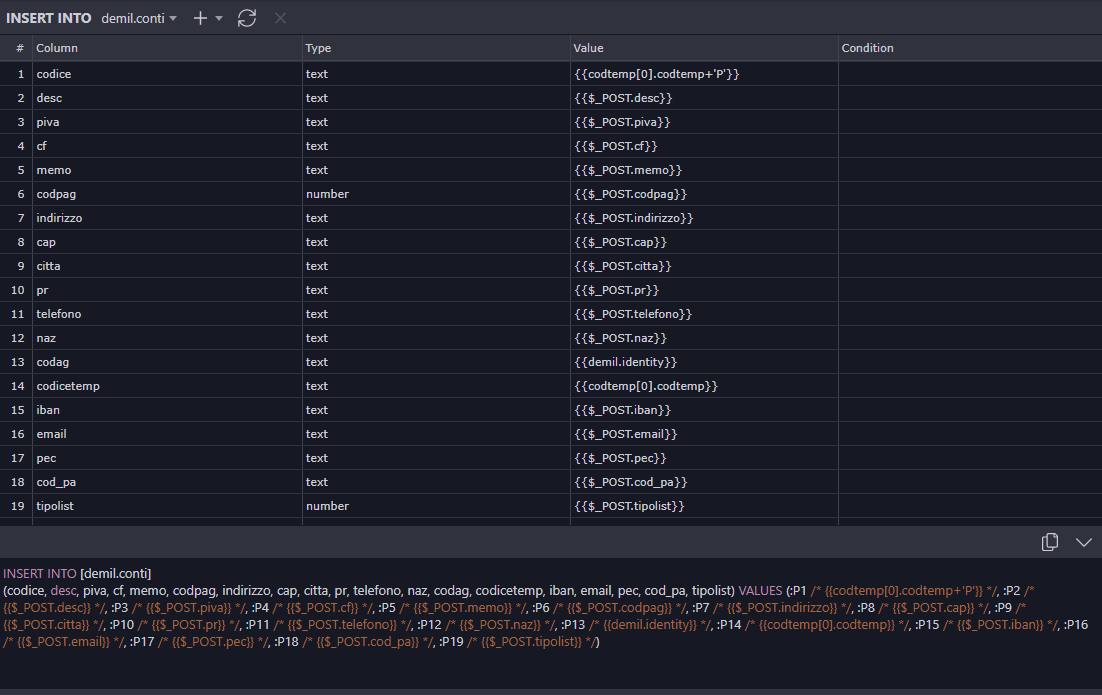Viewport: 1102px width, 695px height.
Task: Open the demil.conti table dropdown
Action: [x=139, y=18]
